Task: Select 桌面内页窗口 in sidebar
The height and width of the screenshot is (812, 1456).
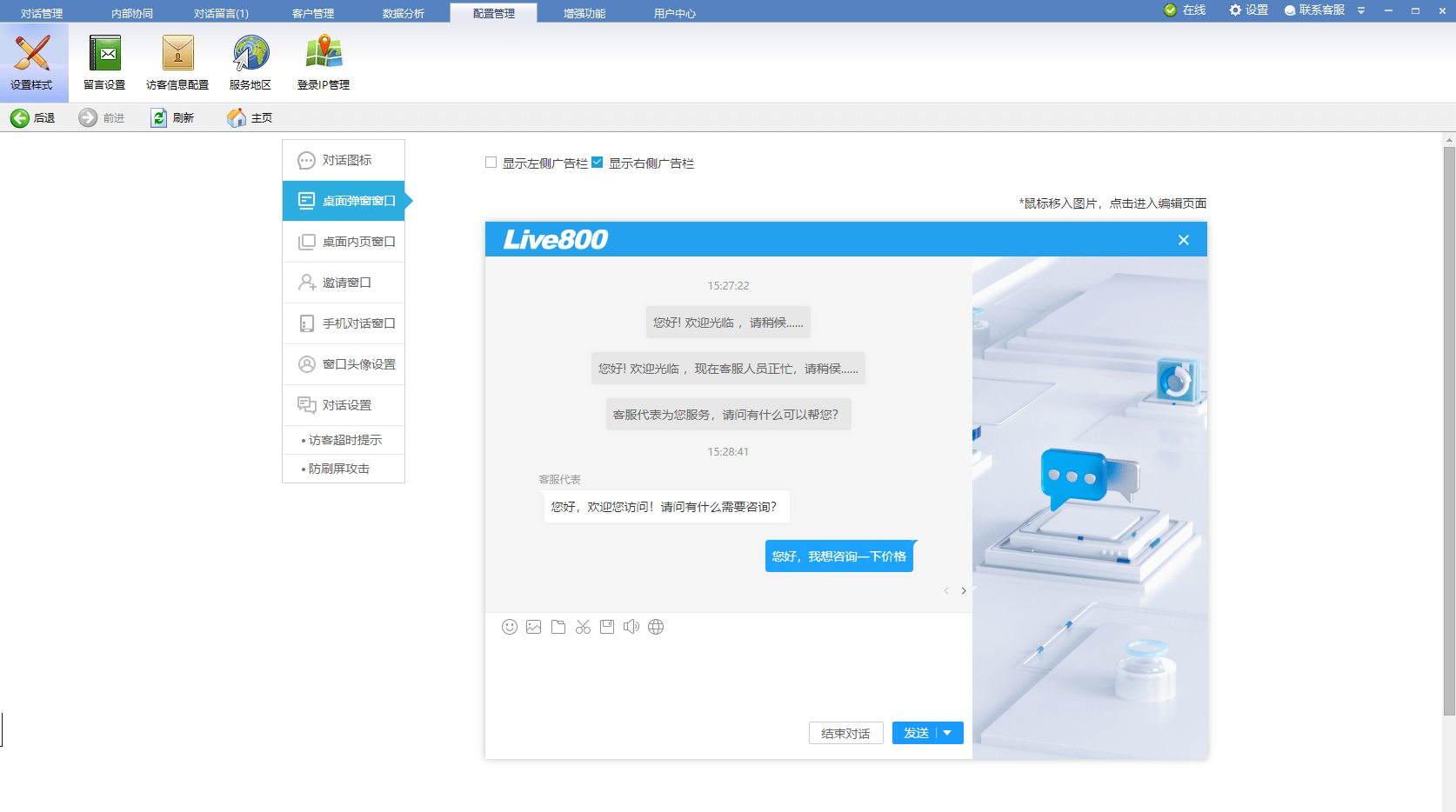Action: point(344,242)
